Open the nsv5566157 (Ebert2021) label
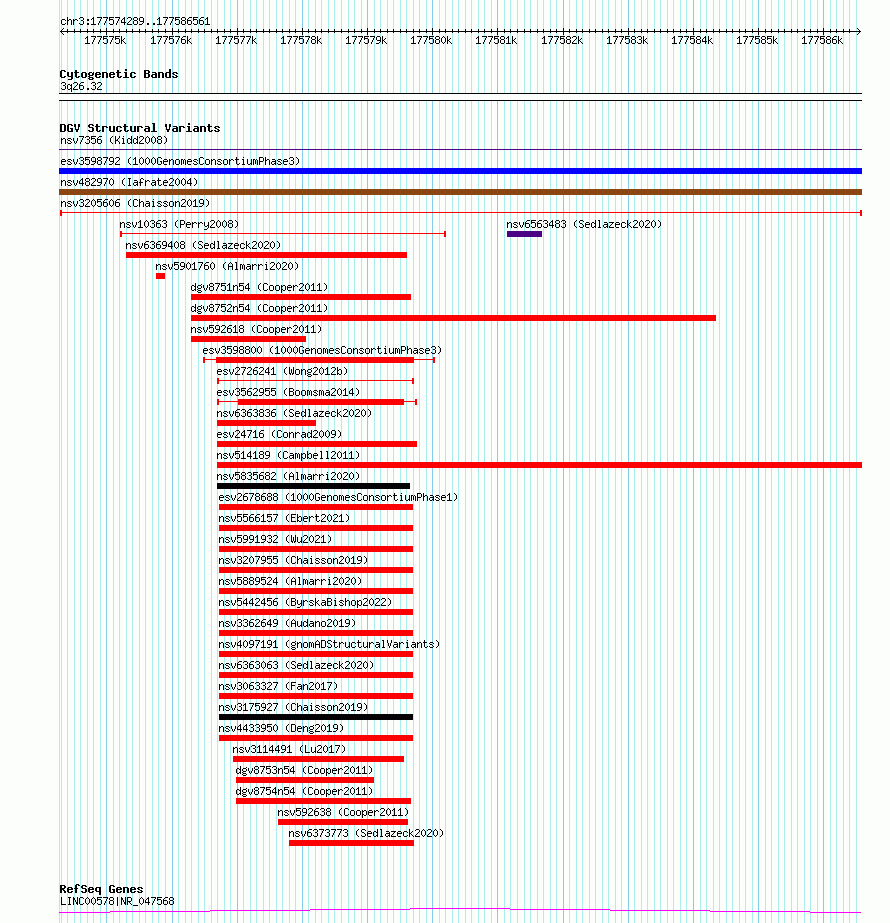890x923 pixels. [284, 519]
